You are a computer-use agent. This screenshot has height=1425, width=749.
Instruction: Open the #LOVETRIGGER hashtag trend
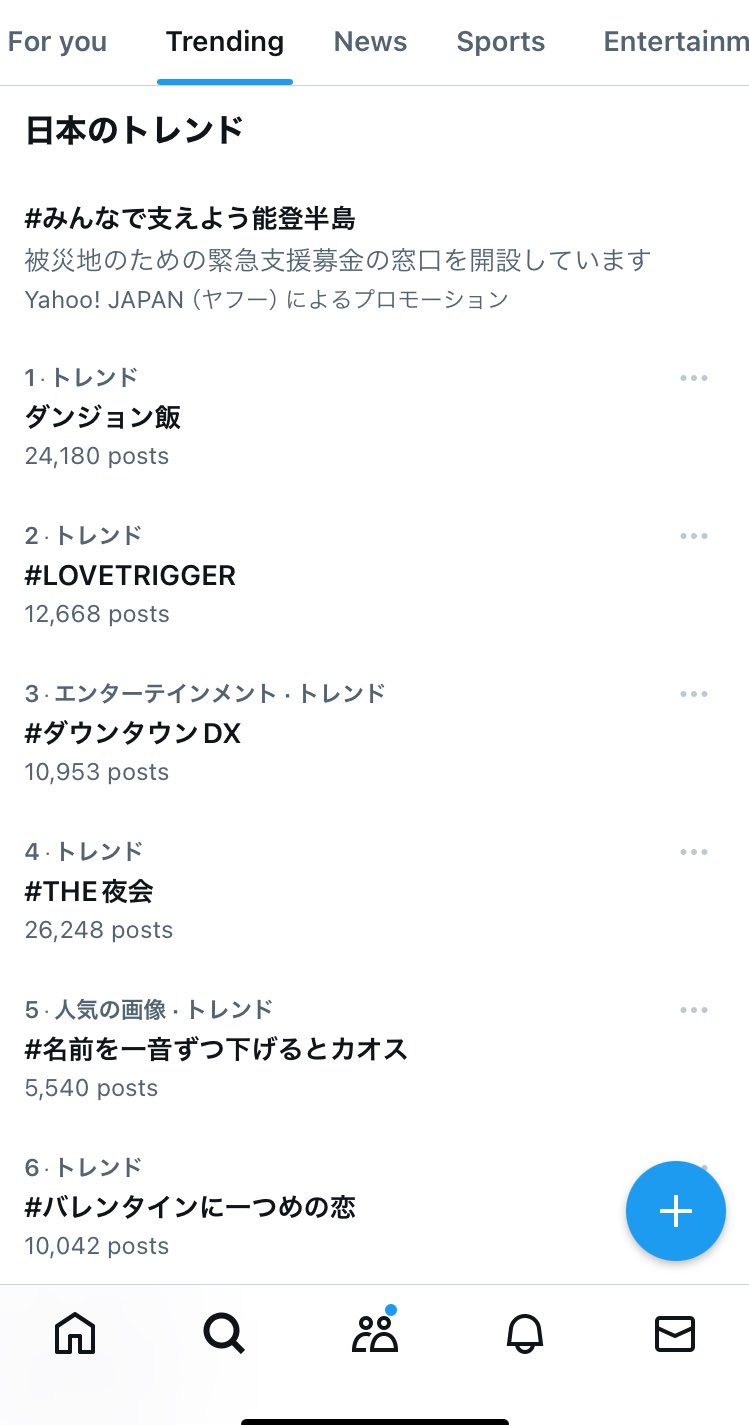130,575
